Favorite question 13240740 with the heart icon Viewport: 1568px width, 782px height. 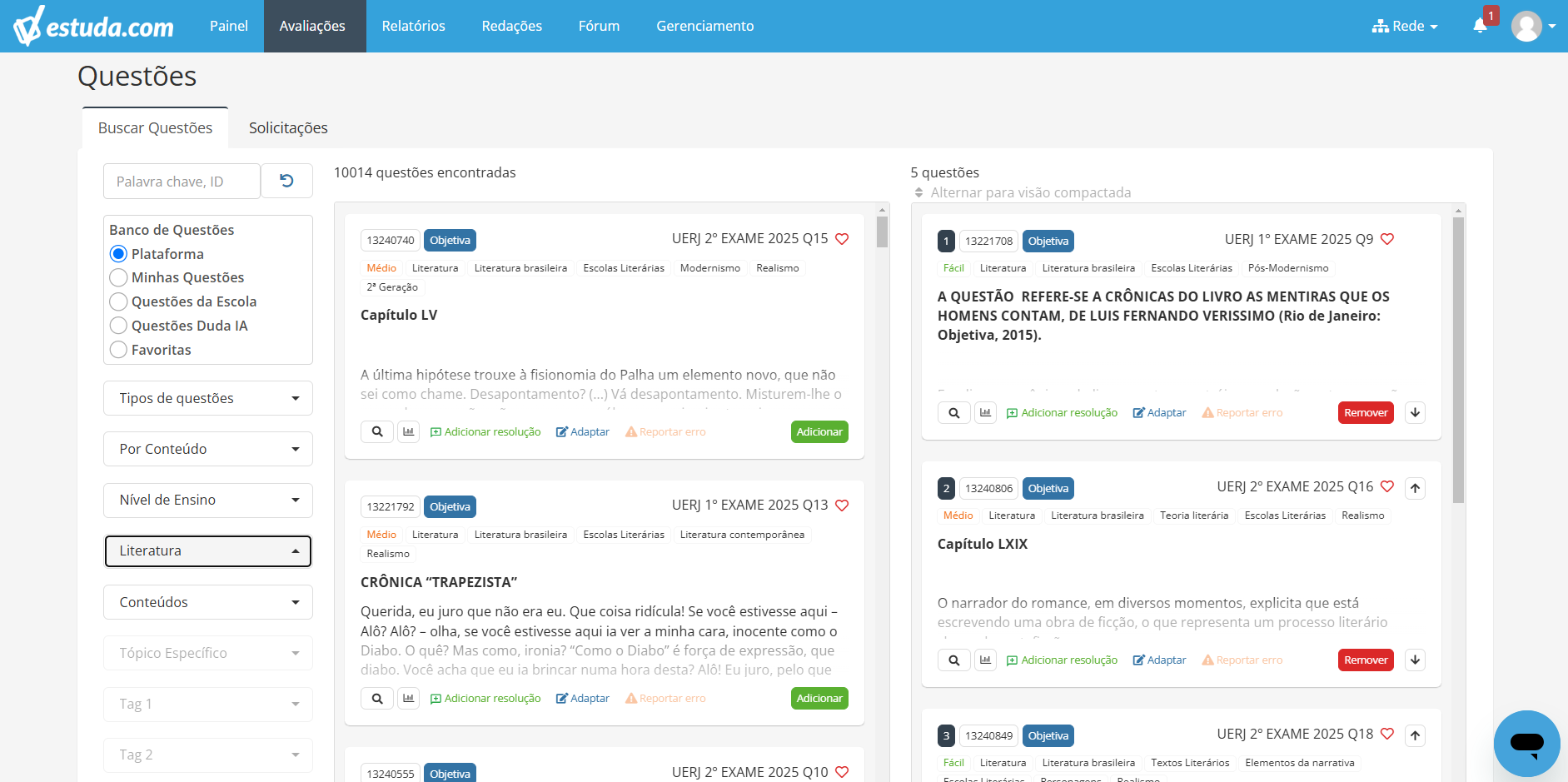click(x=842, y=239)
